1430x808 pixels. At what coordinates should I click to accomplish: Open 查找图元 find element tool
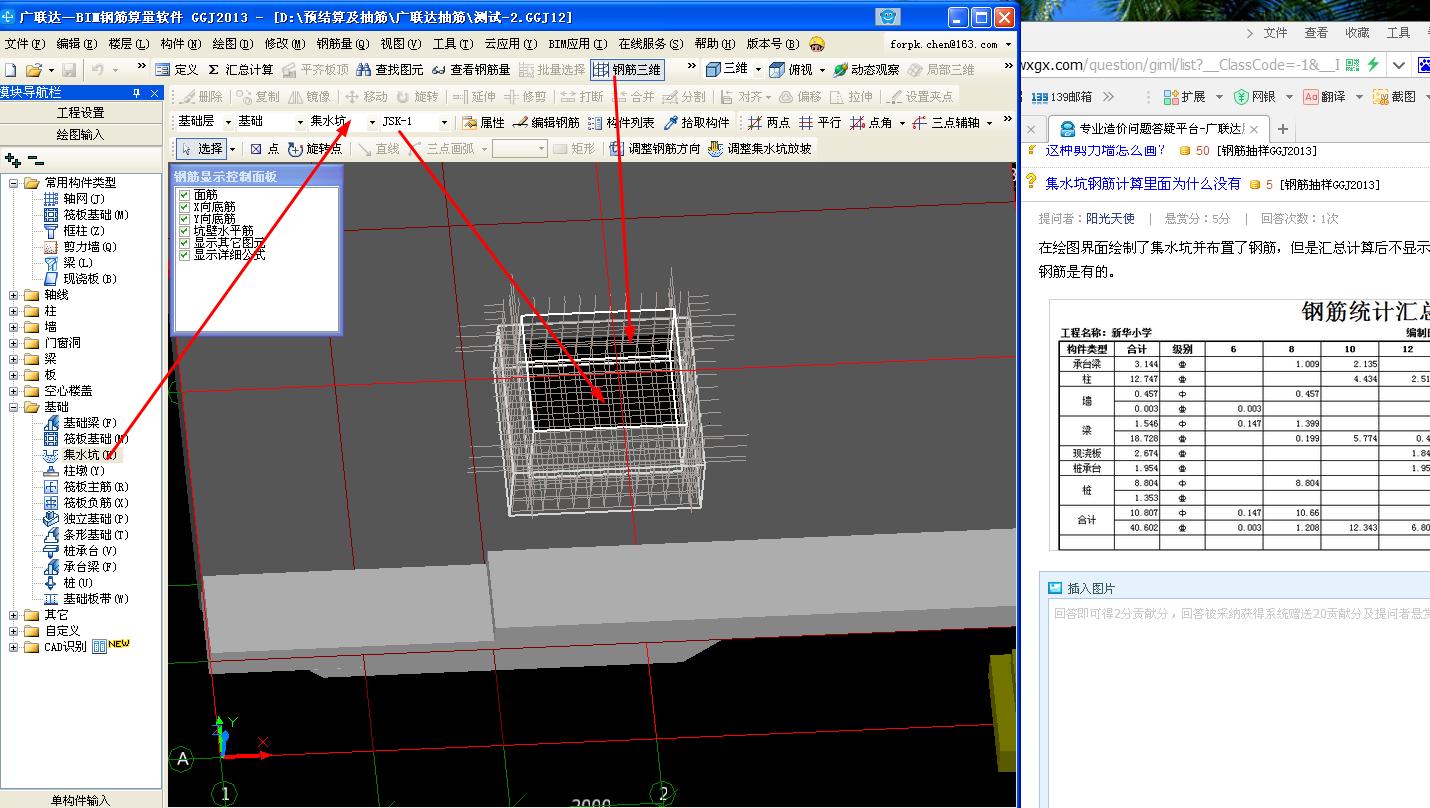click(390, 70)
